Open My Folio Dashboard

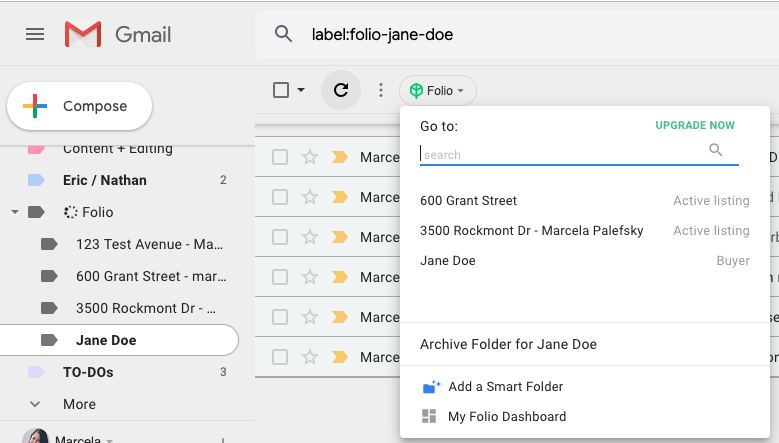(x=507, y=416)
